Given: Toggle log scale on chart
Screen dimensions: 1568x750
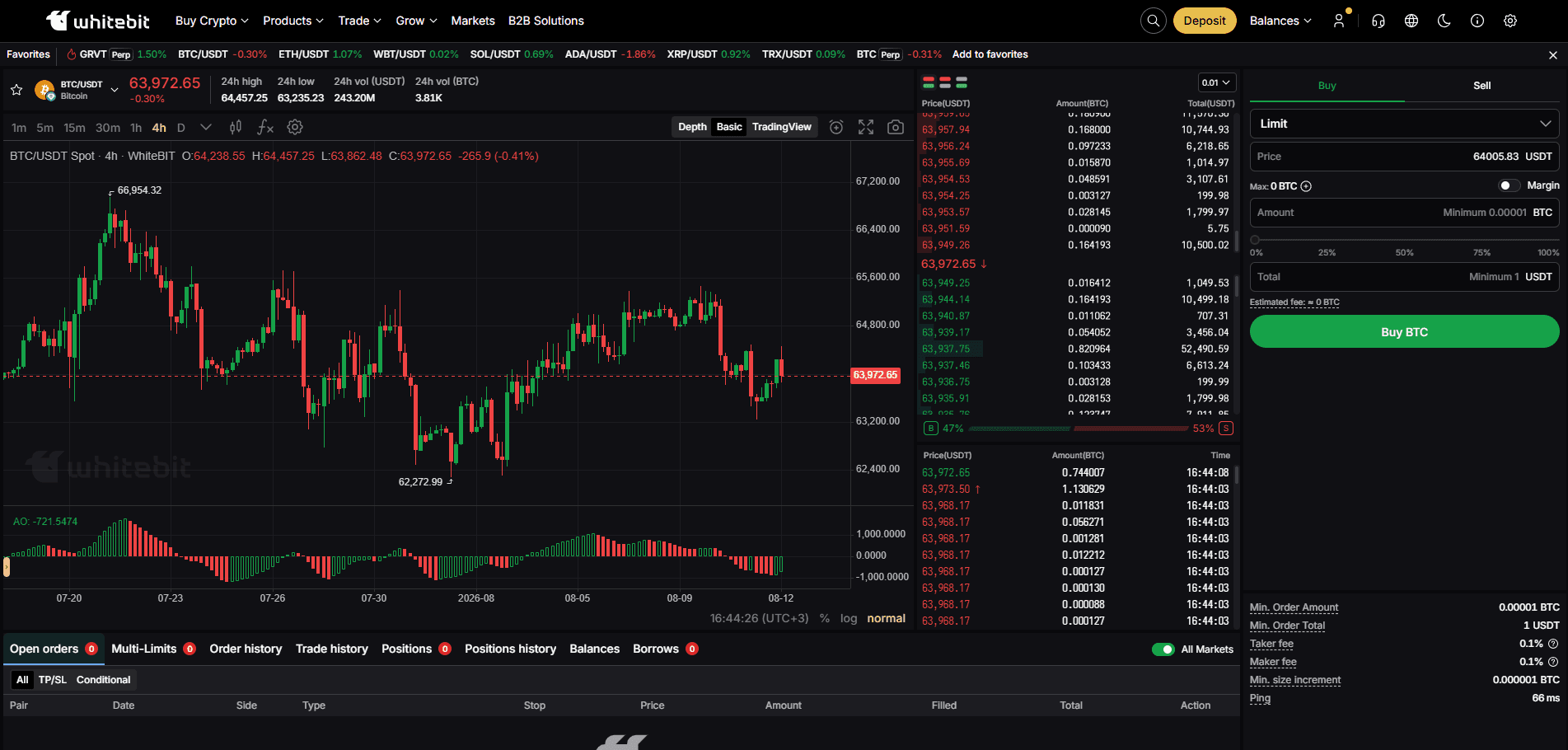Looking at the screenshot, I should 849,618.
